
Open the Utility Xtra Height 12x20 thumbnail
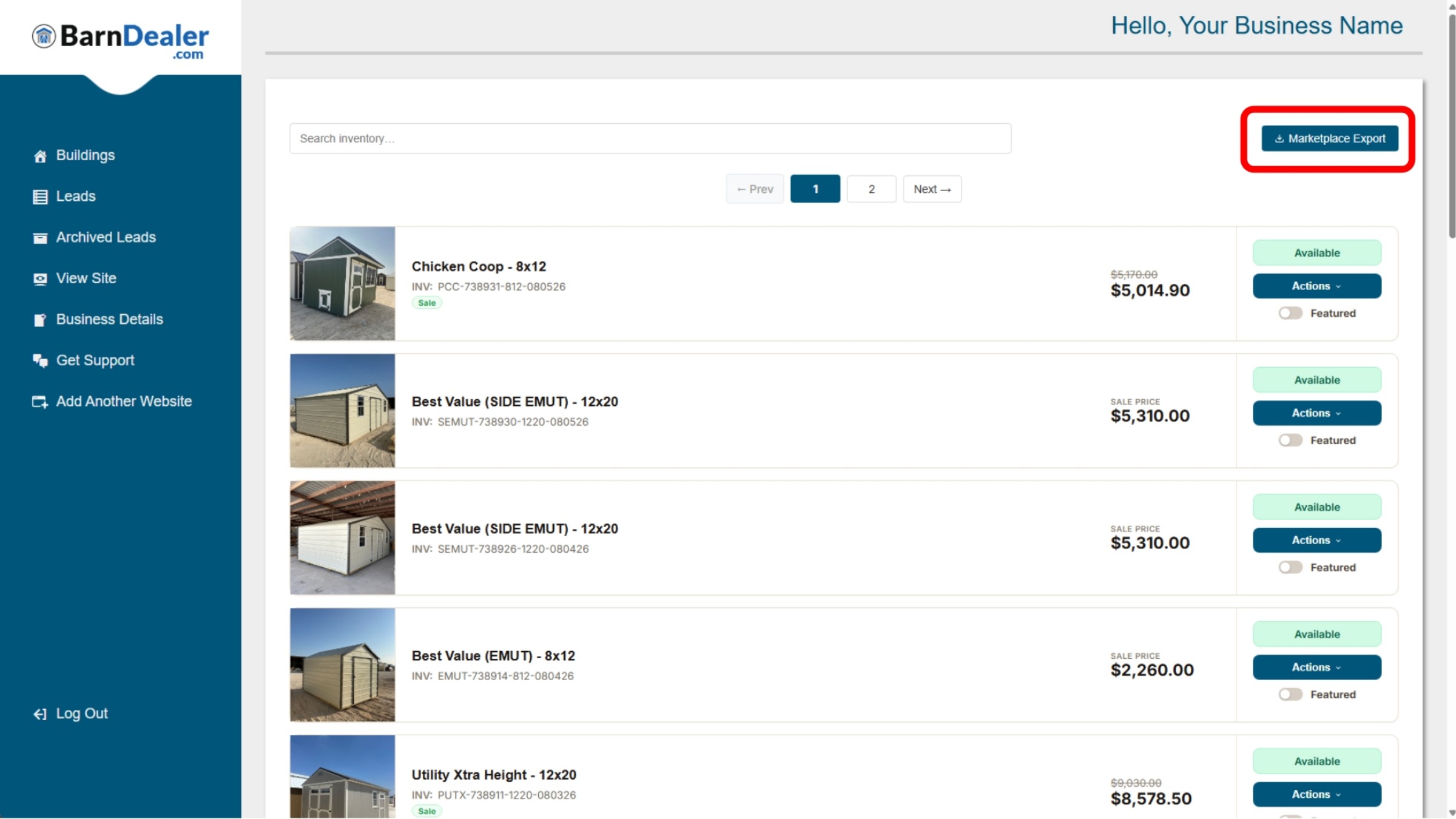pyautogui.click(x=342, y=777)
